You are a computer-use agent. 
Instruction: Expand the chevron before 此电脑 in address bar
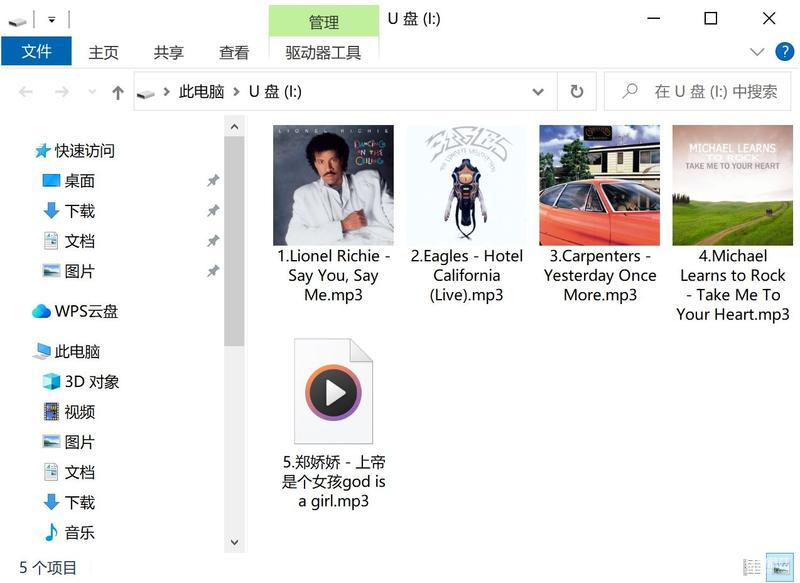point(166,92)
